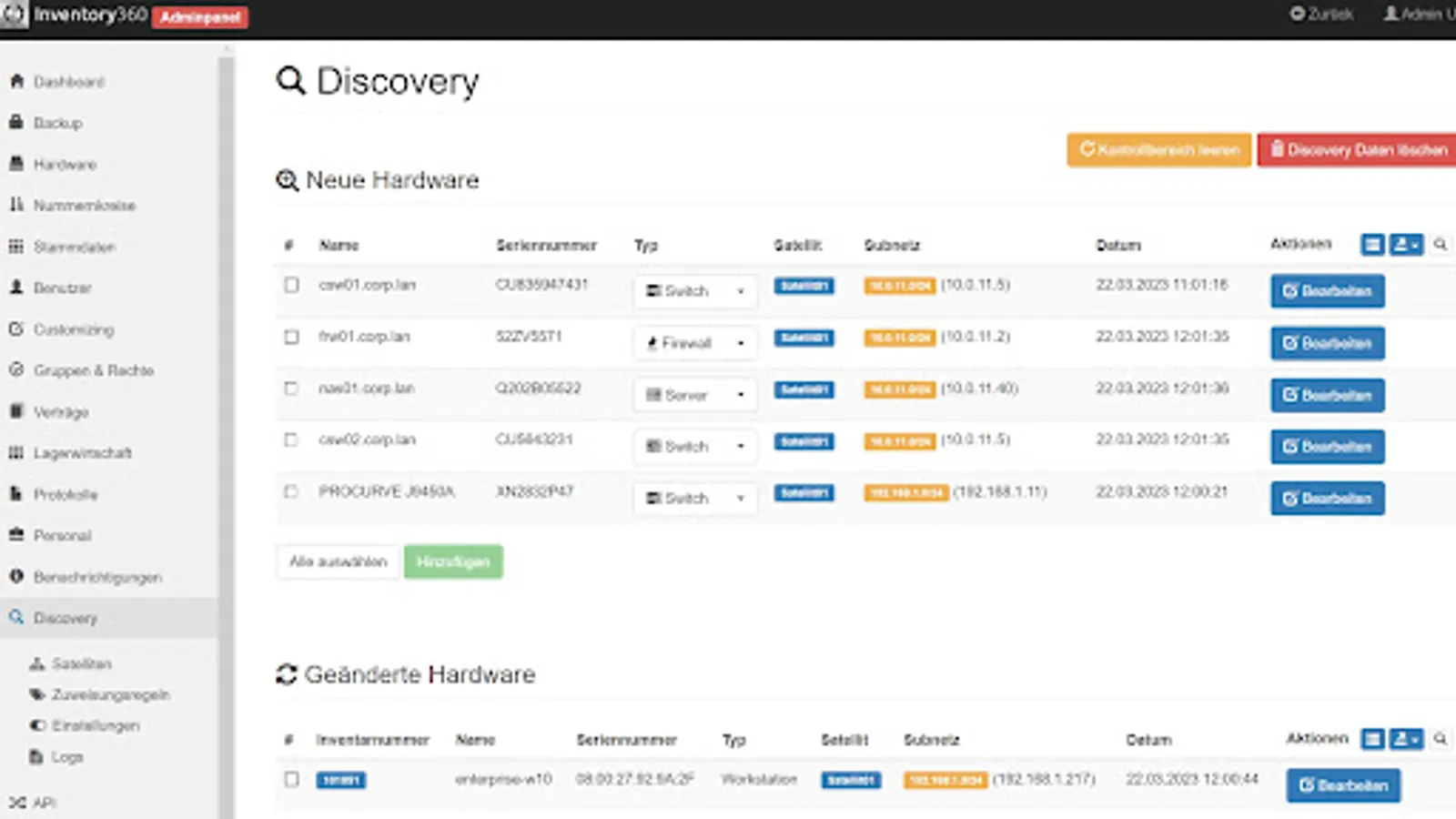Click the Backup lock icon in sidebar
Image resolution: width=1456 pixels, height=819 pixels.
(16, 123)
